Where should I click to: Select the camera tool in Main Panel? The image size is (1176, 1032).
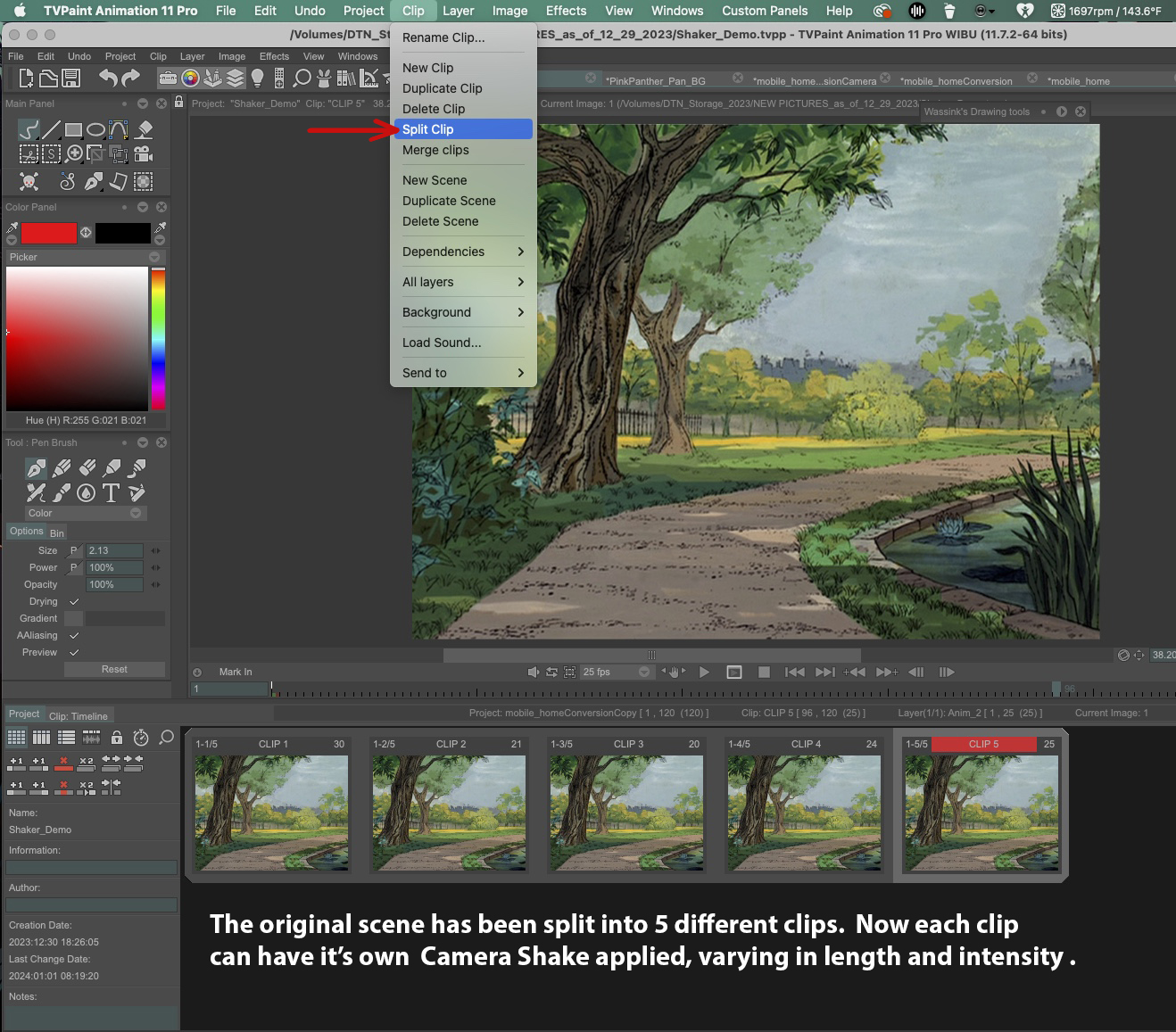click(x=144, y=153)
